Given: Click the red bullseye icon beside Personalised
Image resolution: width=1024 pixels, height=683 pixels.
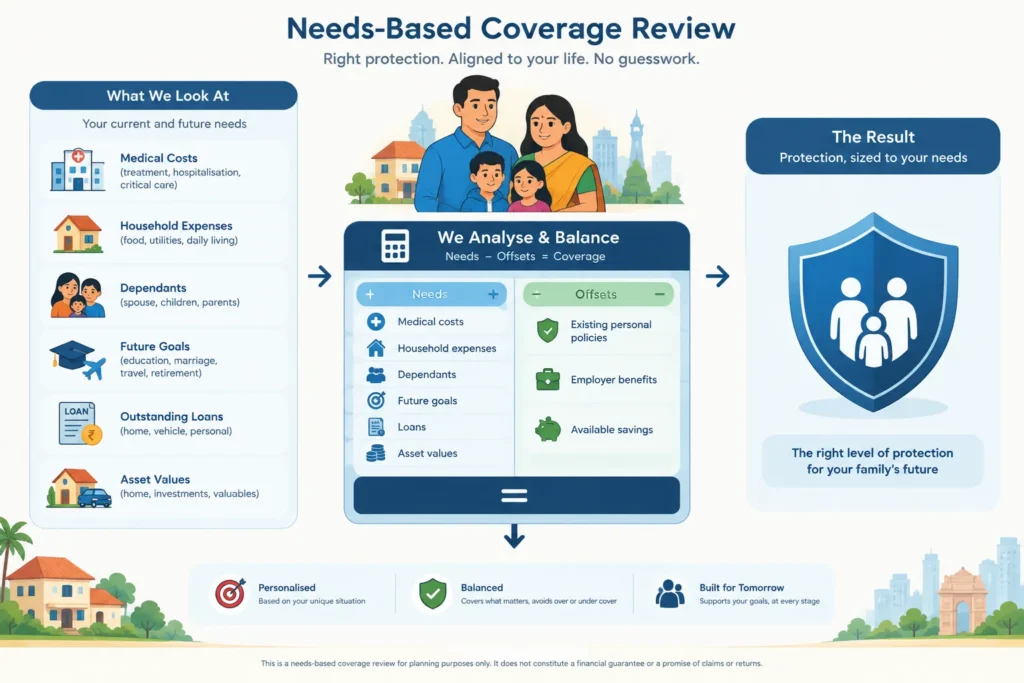Looking at the screenshot, I should coord(231,594).
